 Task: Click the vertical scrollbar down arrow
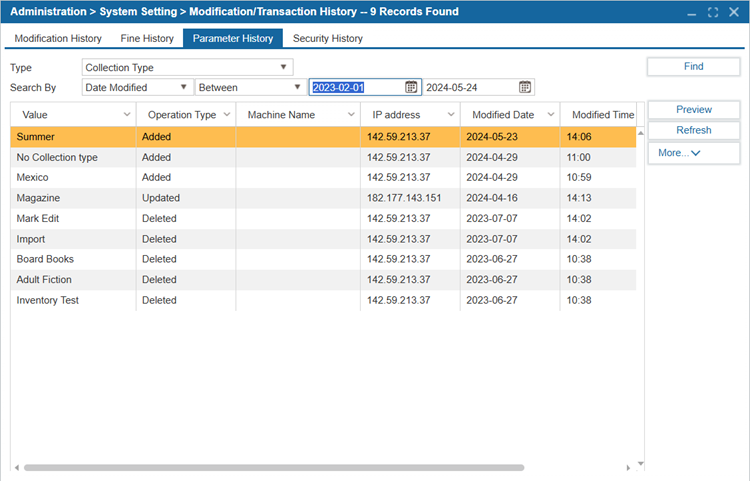(x=640, y=463)
